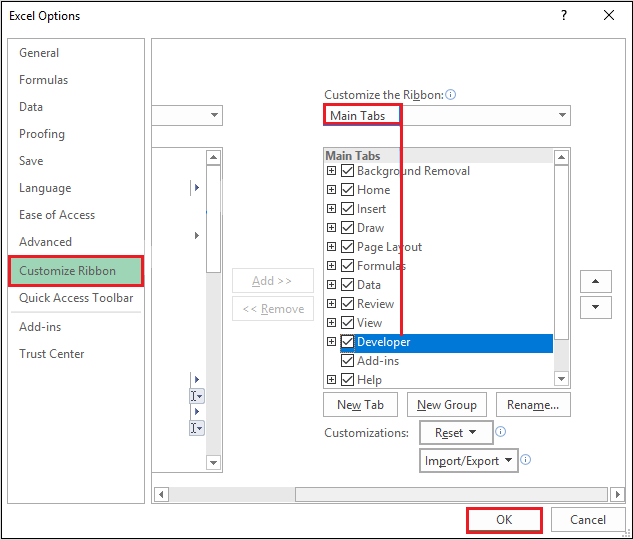Open the Quick Access Toolbar category
633x540 pixels.
[x=76, y=298]
